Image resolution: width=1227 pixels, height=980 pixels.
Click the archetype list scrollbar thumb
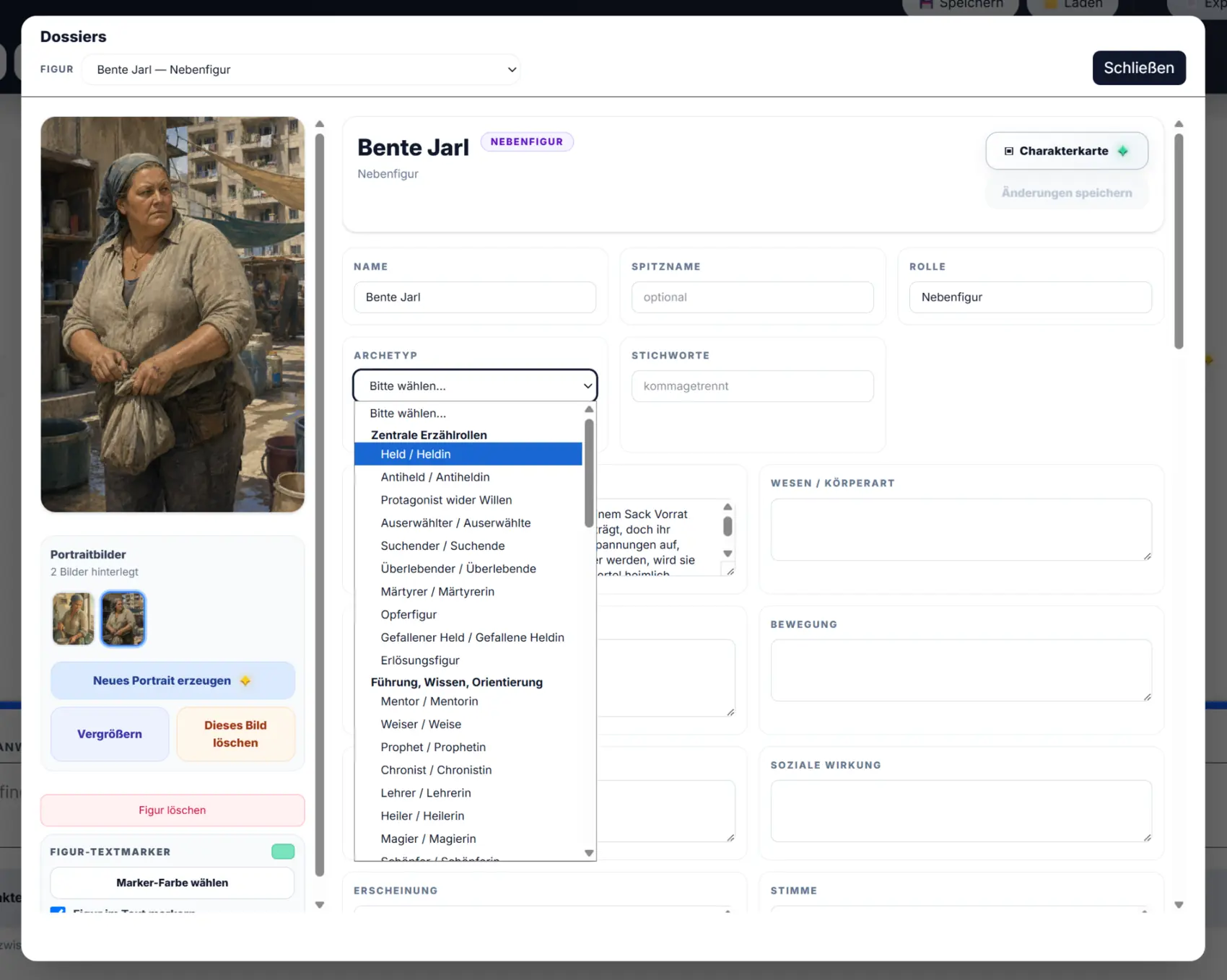pyautogui.click(x=589, y=473)
